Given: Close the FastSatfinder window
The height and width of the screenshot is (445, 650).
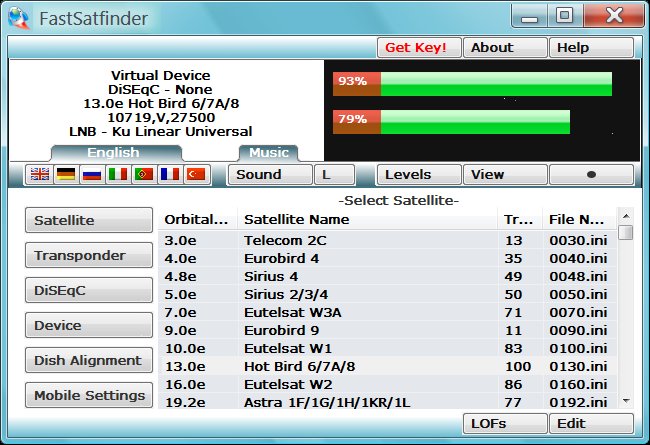Looking at the screenshot, I should pyautogui.click(x=614, y=16).
